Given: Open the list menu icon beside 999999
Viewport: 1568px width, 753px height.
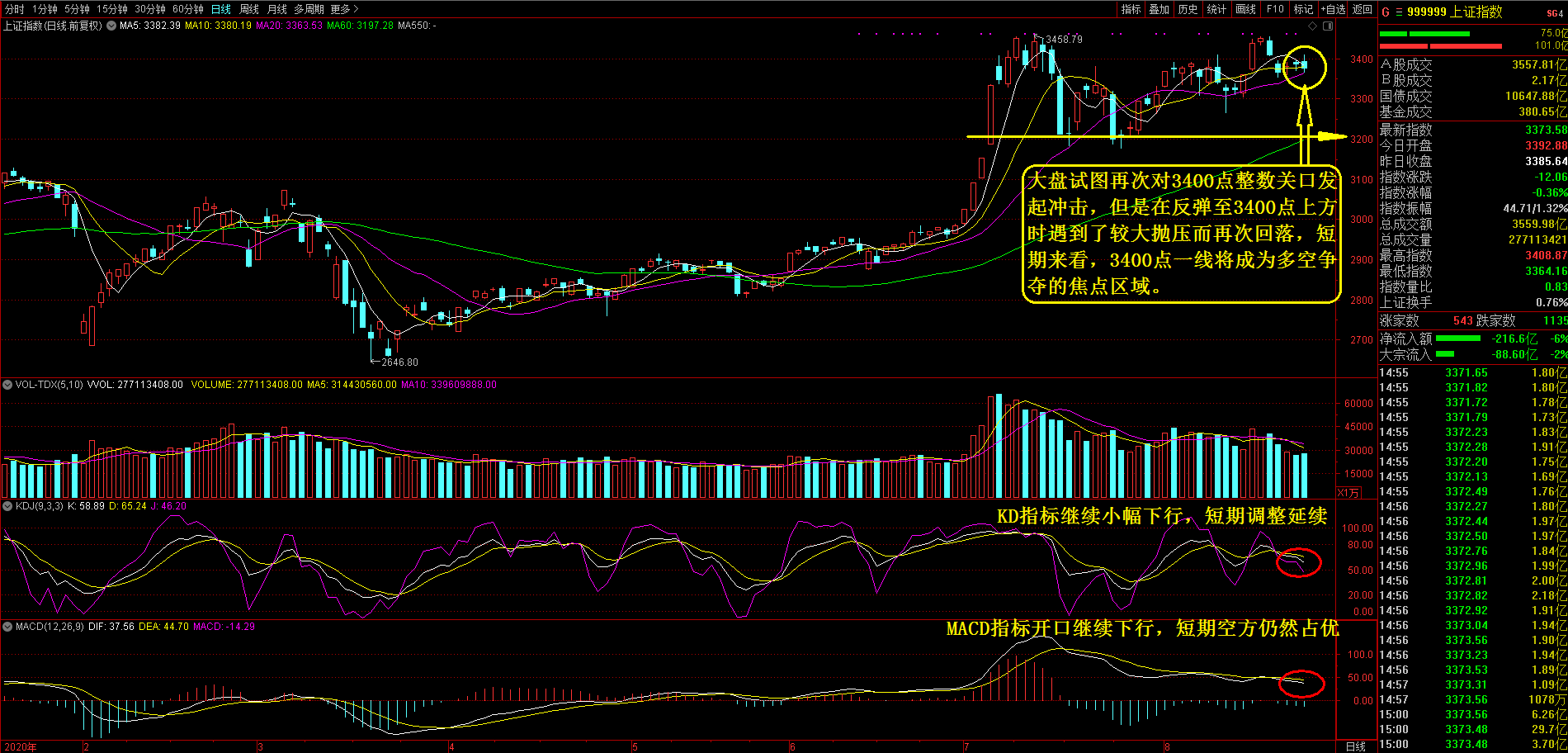Looking at the screenshot, I should [1399, 12].
